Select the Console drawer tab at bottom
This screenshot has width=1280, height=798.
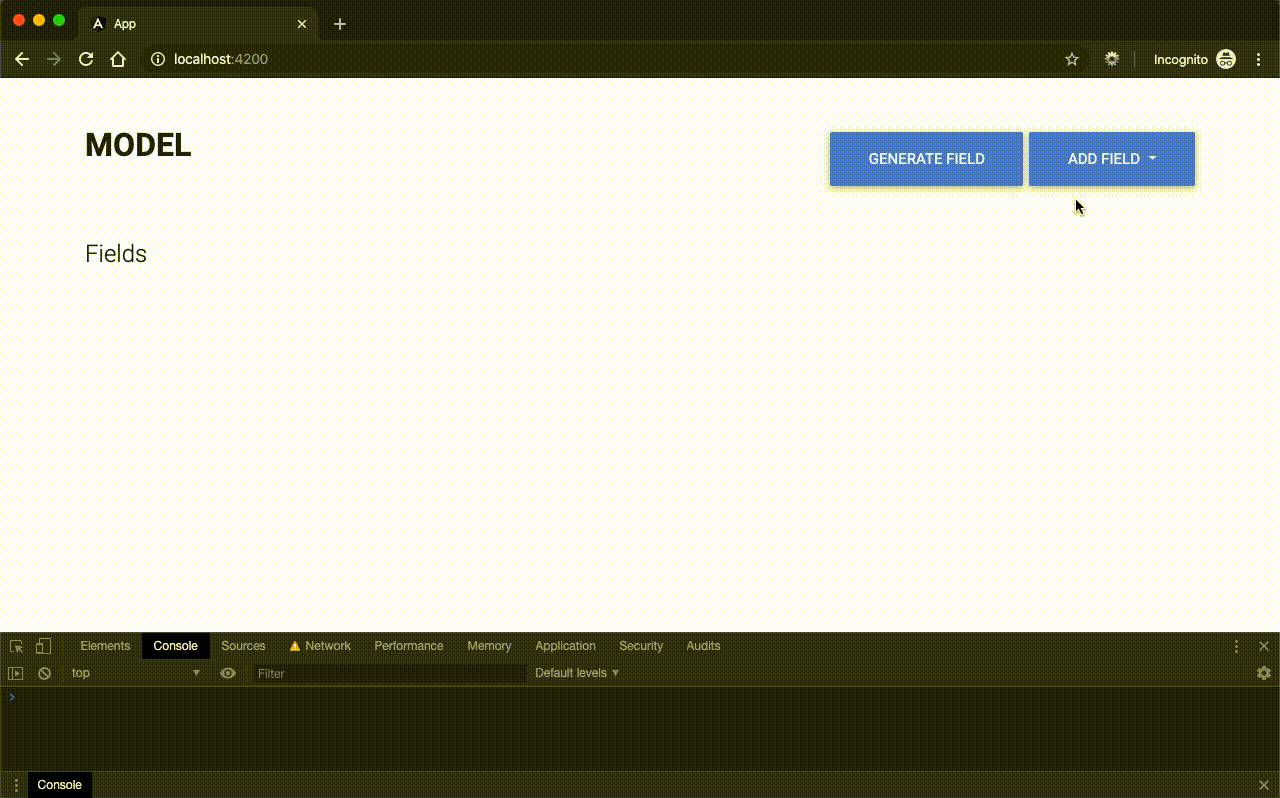pyautogui.click(x=59, y=785)
